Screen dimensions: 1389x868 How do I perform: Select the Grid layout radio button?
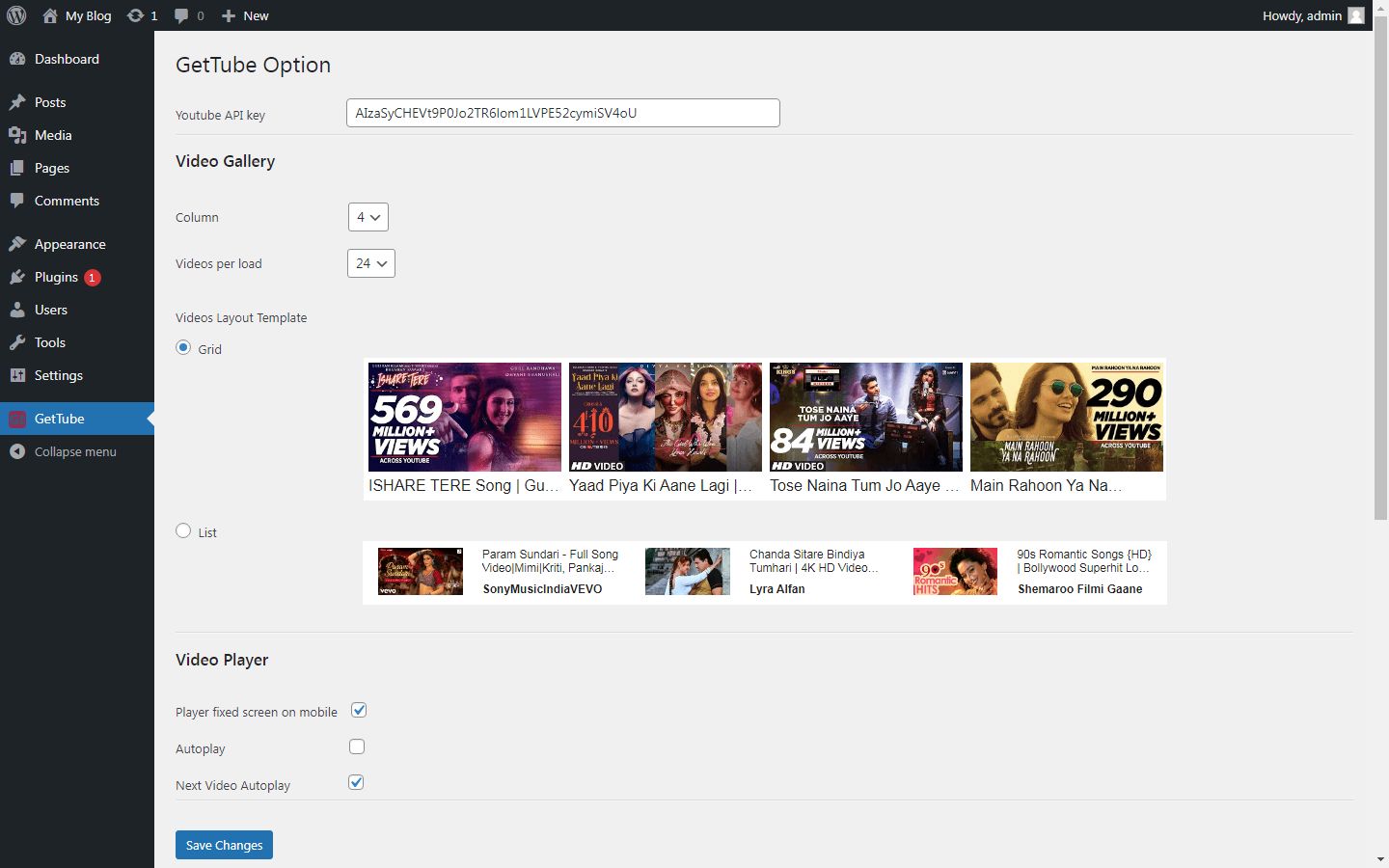pyautogui.click(x=183, y=347)
